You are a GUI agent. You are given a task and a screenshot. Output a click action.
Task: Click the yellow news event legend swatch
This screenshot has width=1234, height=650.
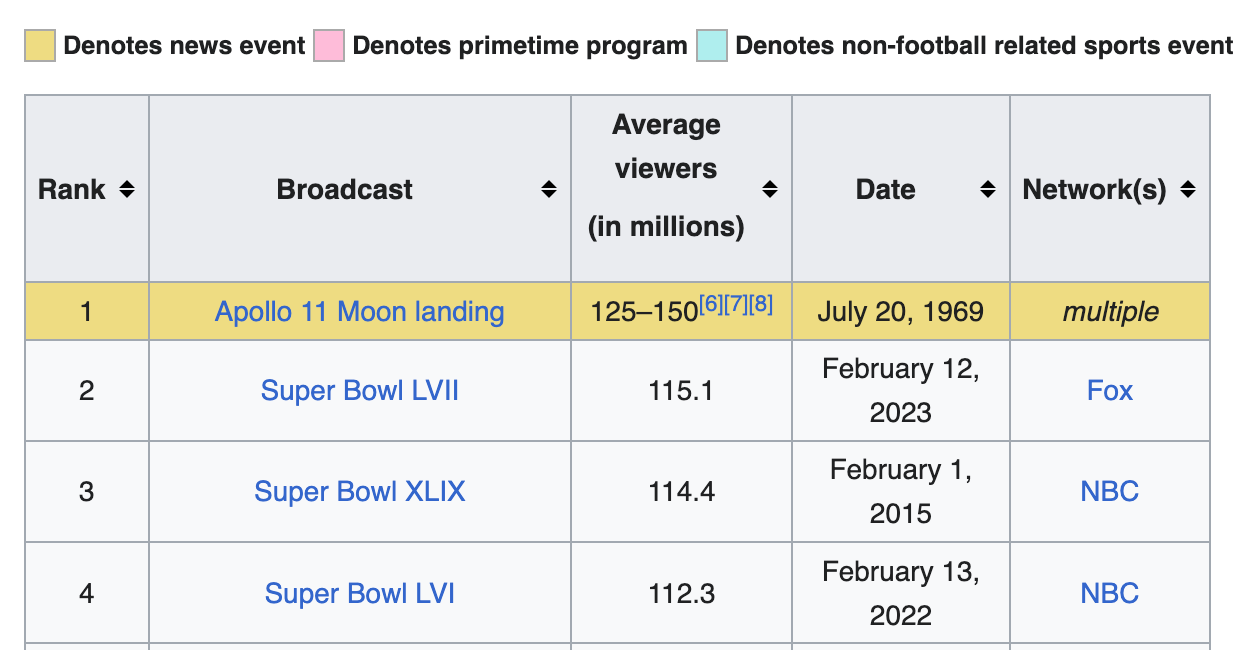(39, 44)
